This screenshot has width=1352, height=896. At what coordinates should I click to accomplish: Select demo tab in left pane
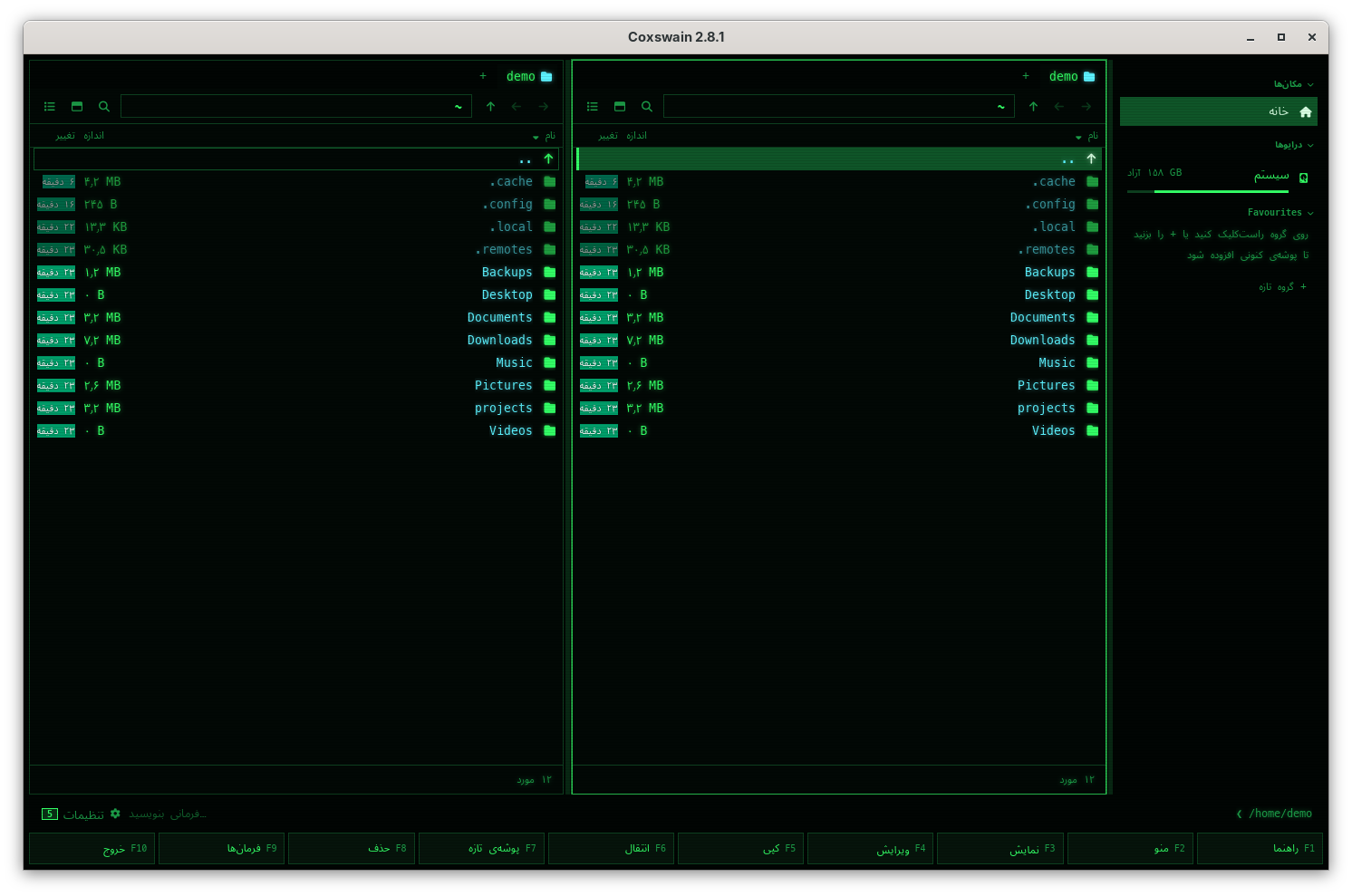tap(529, 76)
